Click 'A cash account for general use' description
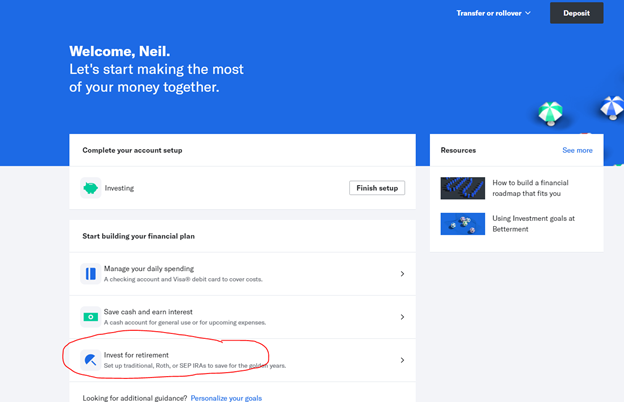Viewport: 624px width, 402px height. point(185,322)
